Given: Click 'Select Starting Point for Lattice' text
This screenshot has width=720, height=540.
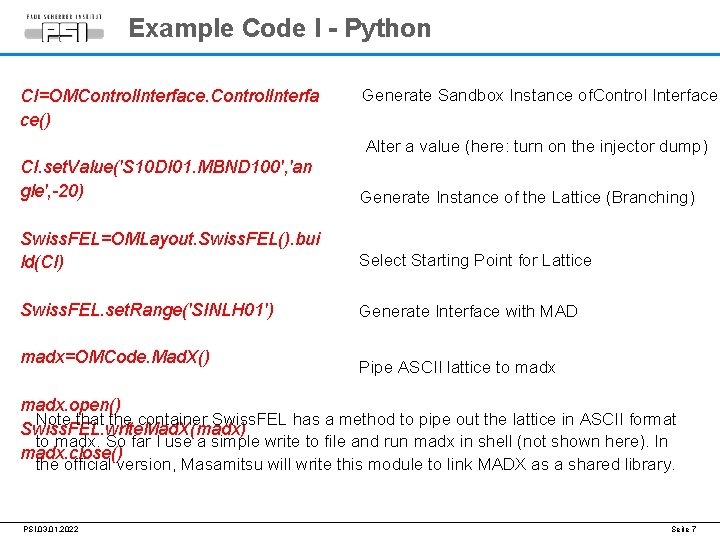Looking at the screenshot, I should [475, 260].
